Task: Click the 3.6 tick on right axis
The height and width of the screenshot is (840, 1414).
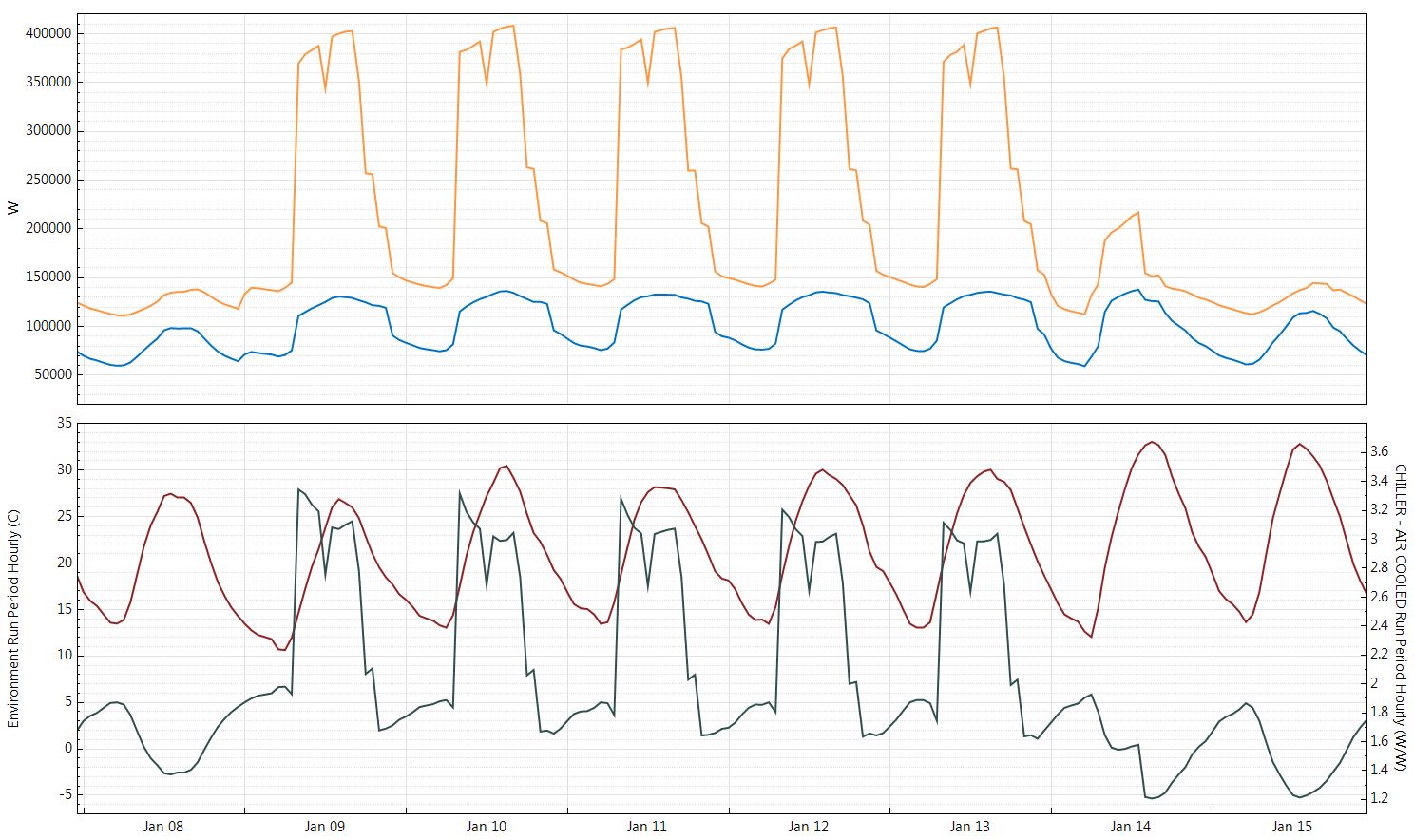Action: pyautogui.click(x=1380, y=451)
